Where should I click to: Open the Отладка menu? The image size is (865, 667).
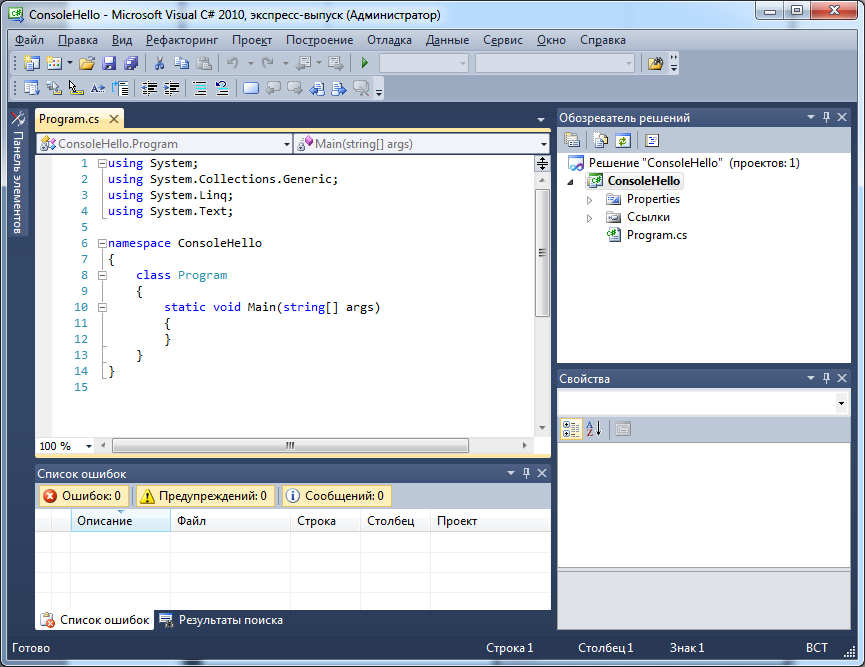[x=389, y=40]
